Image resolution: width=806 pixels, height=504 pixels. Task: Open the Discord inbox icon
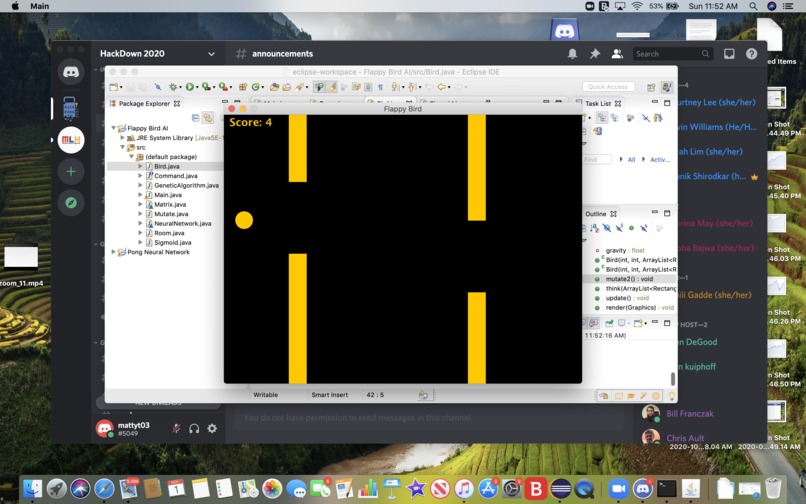pyautogui.click(x=729, y=53)
